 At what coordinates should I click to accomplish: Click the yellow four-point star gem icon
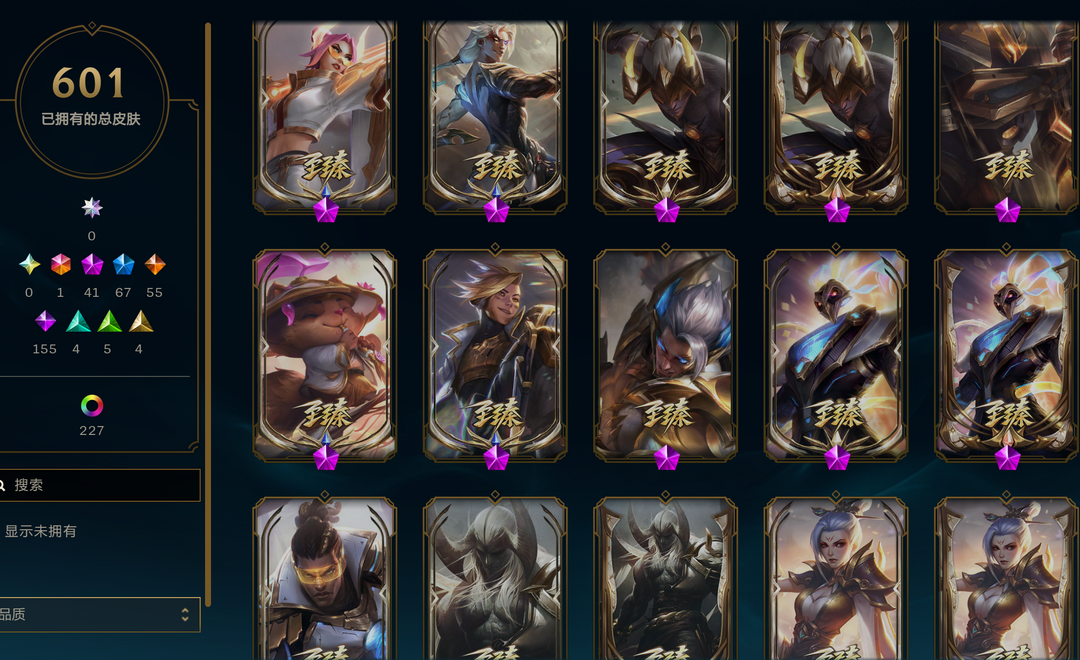coord(29,264)
